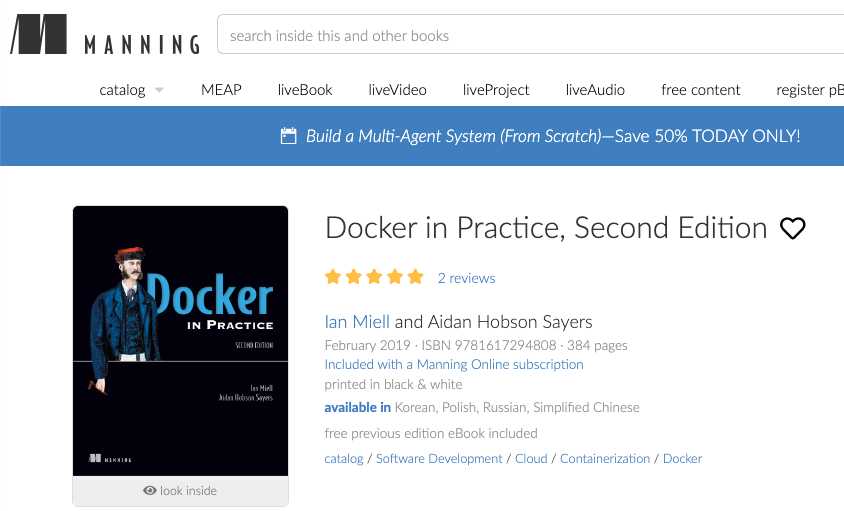
Task: Go to the liveBook section
Action: (305, 90)
